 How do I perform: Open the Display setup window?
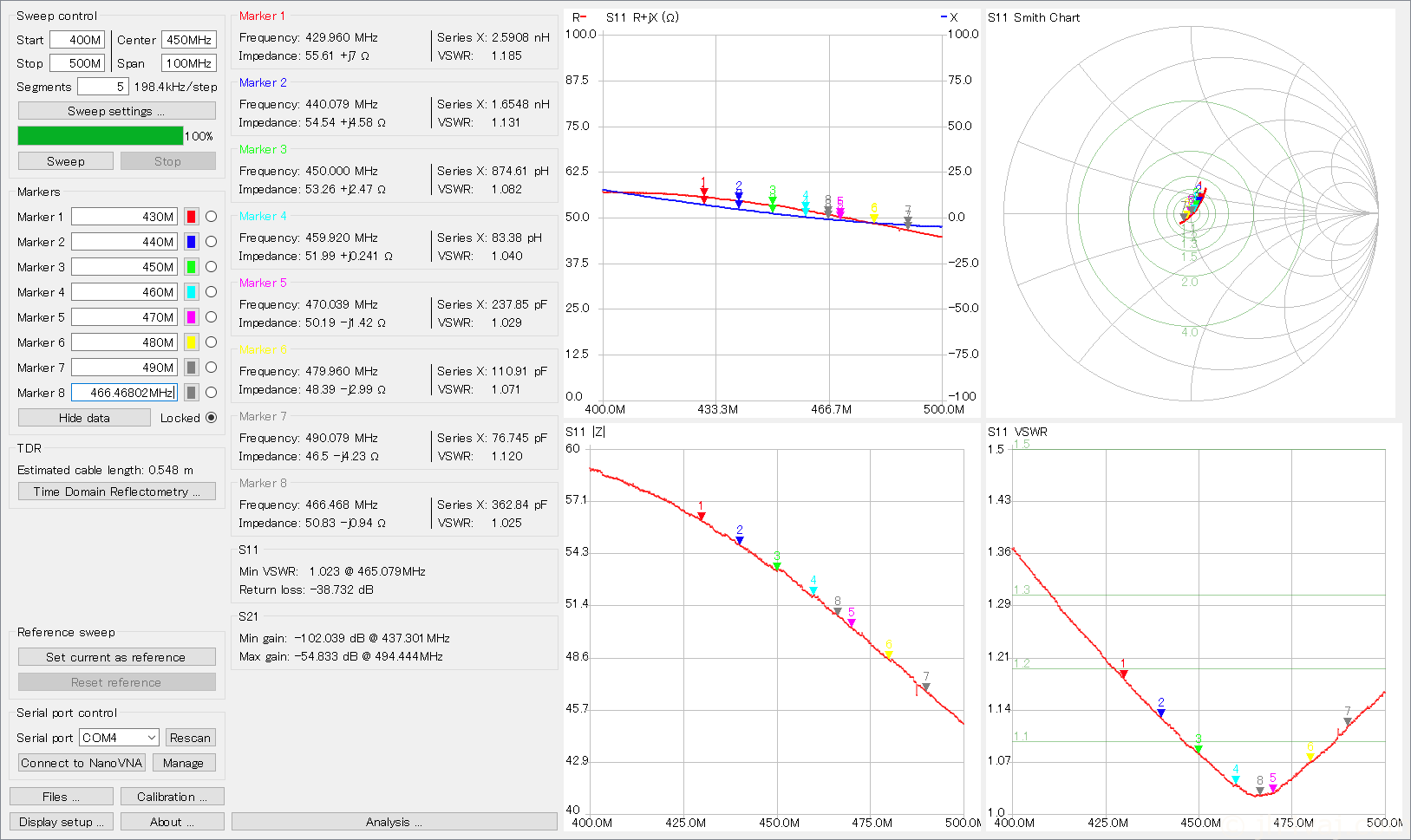(61, 822)
